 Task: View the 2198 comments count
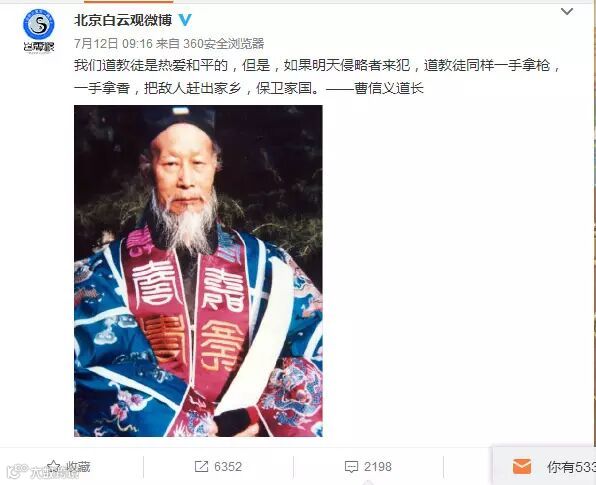click(x=378, y=466)
